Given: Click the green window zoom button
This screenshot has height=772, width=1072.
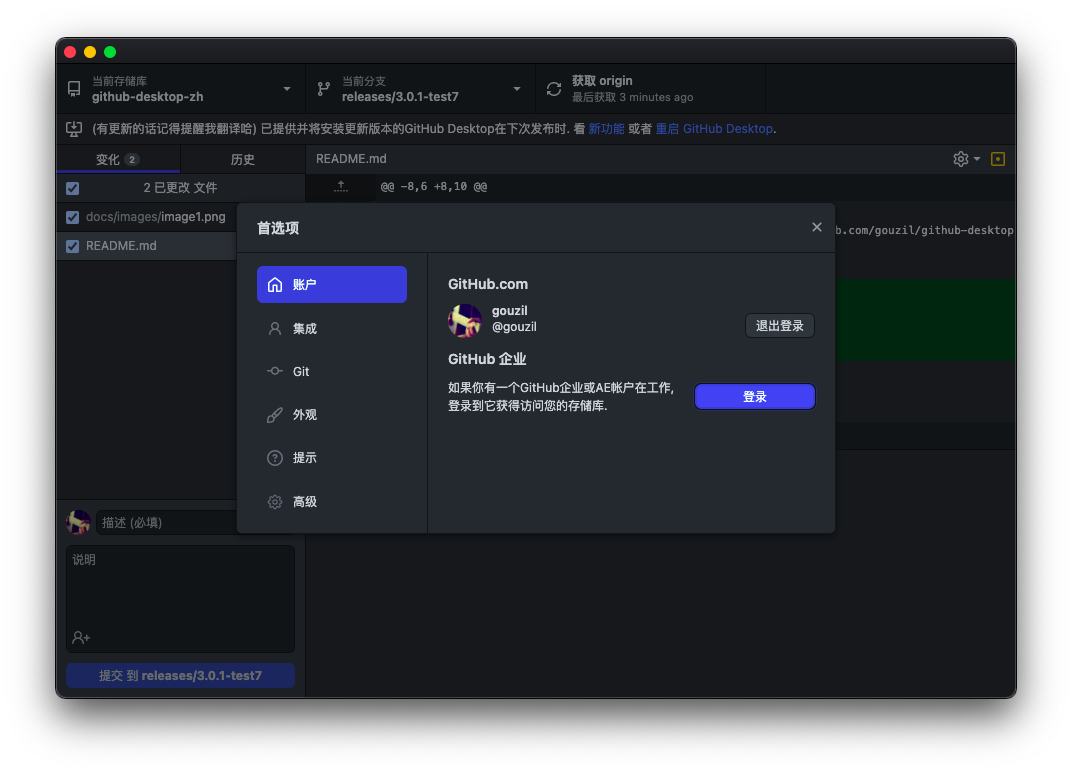Looking at the screenshot, I should (x=110, y=52).
